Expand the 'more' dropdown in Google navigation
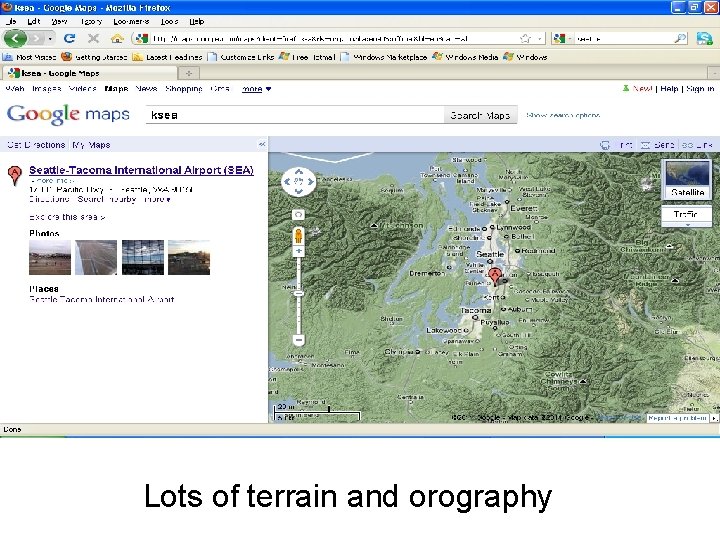 (x=256, y=89)
